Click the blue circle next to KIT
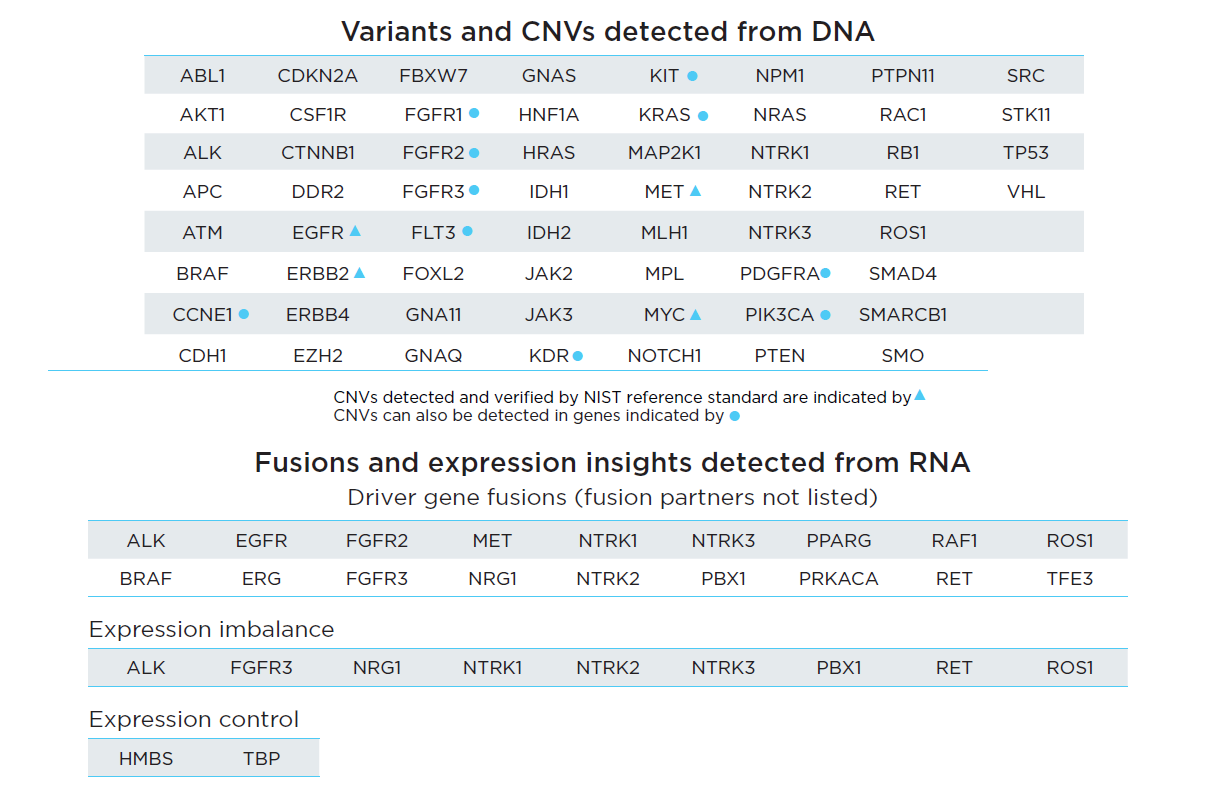 tap(692, 76)
